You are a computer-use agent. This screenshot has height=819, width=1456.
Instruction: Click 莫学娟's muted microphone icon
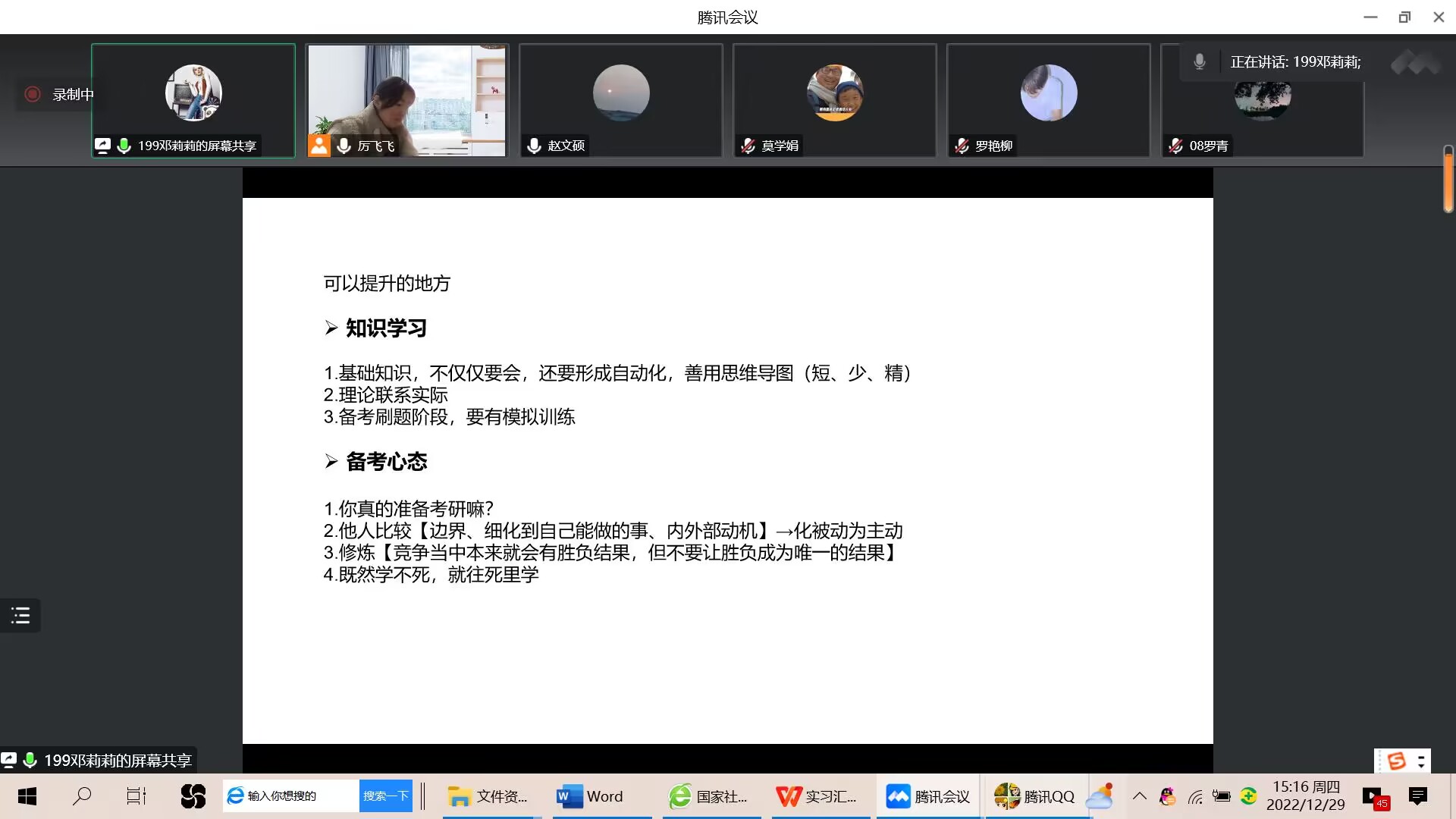[x=748, y=146]
